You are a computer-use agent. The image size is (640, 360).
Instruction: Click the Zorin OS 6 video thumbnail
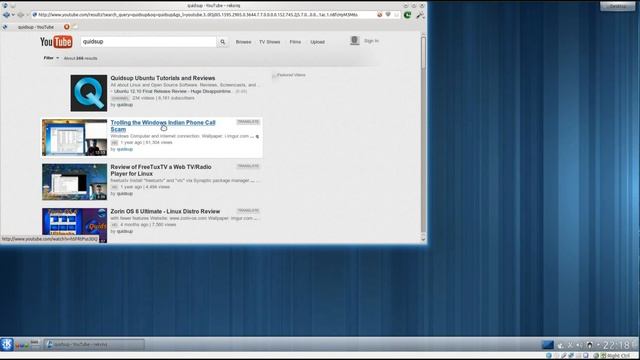tap(74, 225)
